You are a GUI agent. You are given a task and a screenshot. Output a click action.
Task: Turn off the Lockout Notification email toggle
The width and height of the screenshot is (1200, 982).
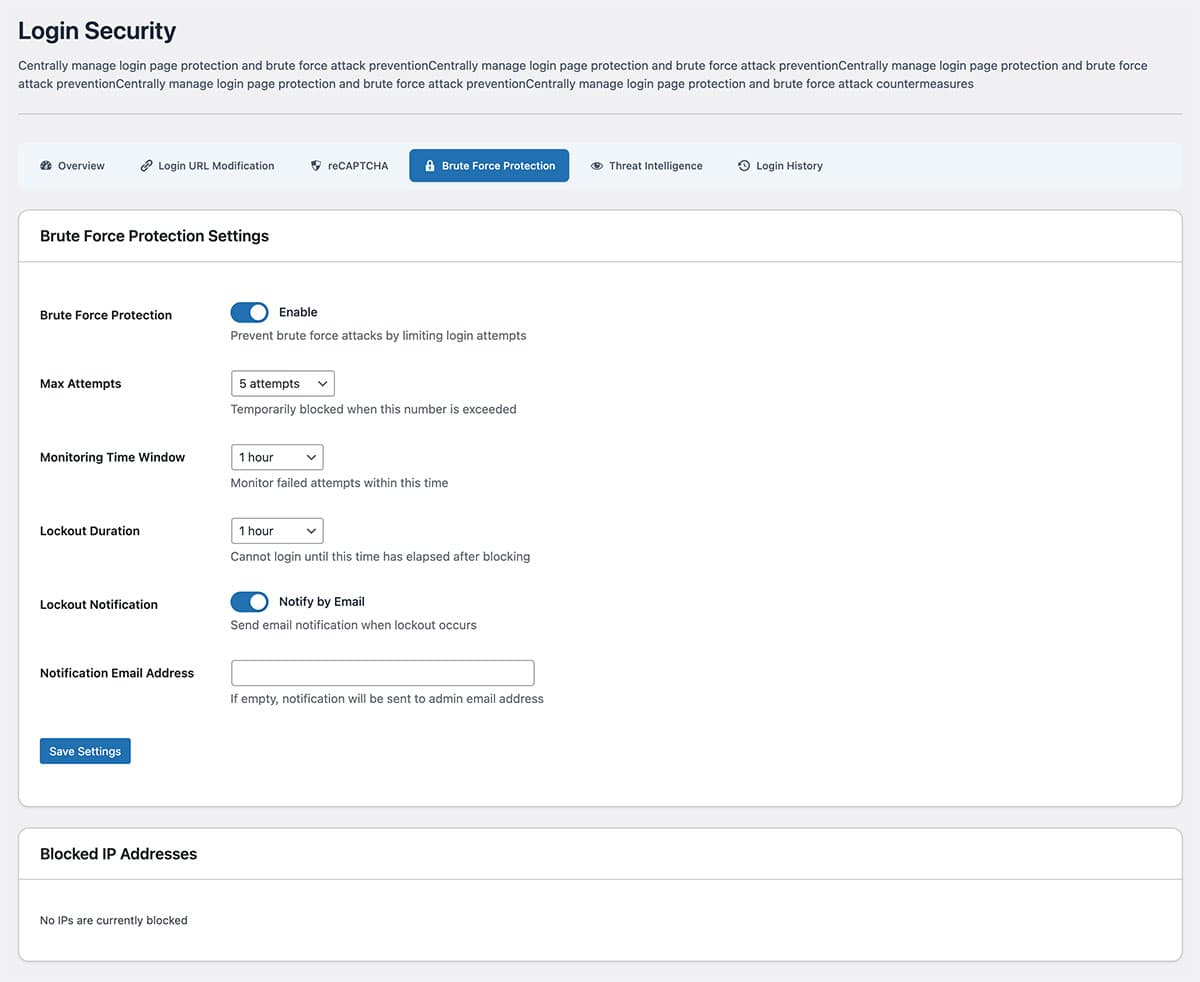click(250, 602)
